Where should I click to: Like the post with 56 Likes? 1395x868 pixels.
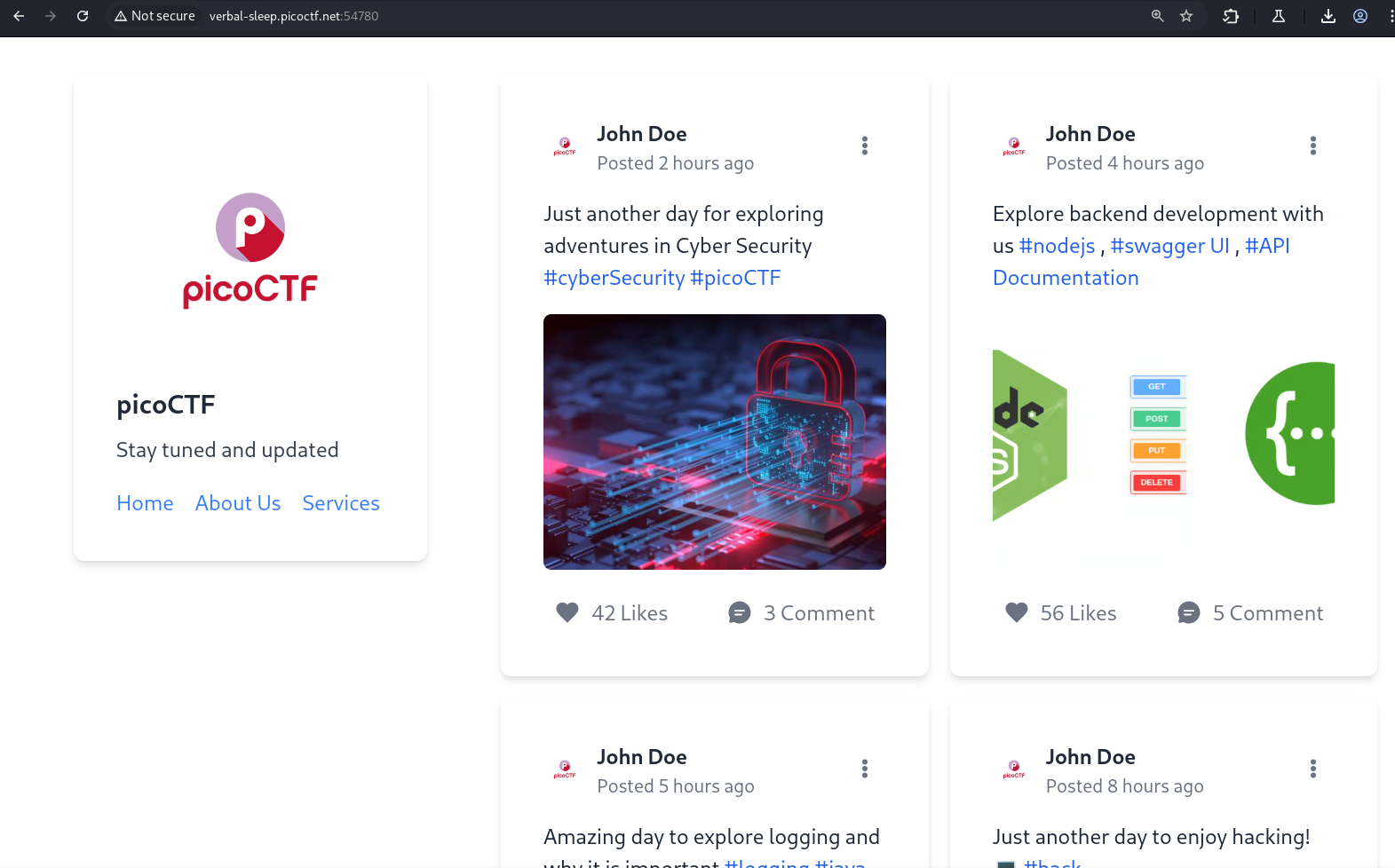(1016, 612)
